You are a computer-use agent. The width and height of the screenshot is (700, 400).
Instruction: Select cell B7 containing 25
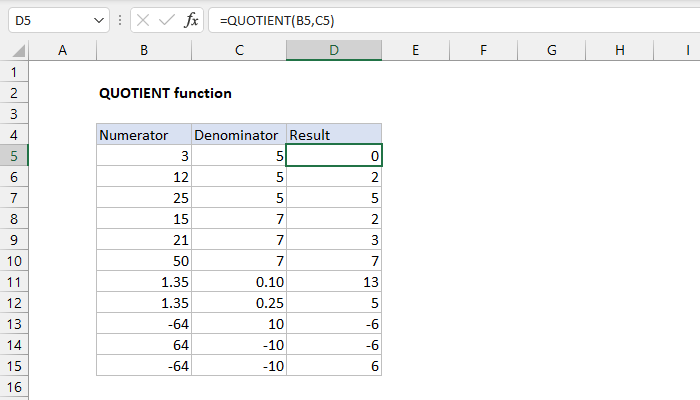144,198
